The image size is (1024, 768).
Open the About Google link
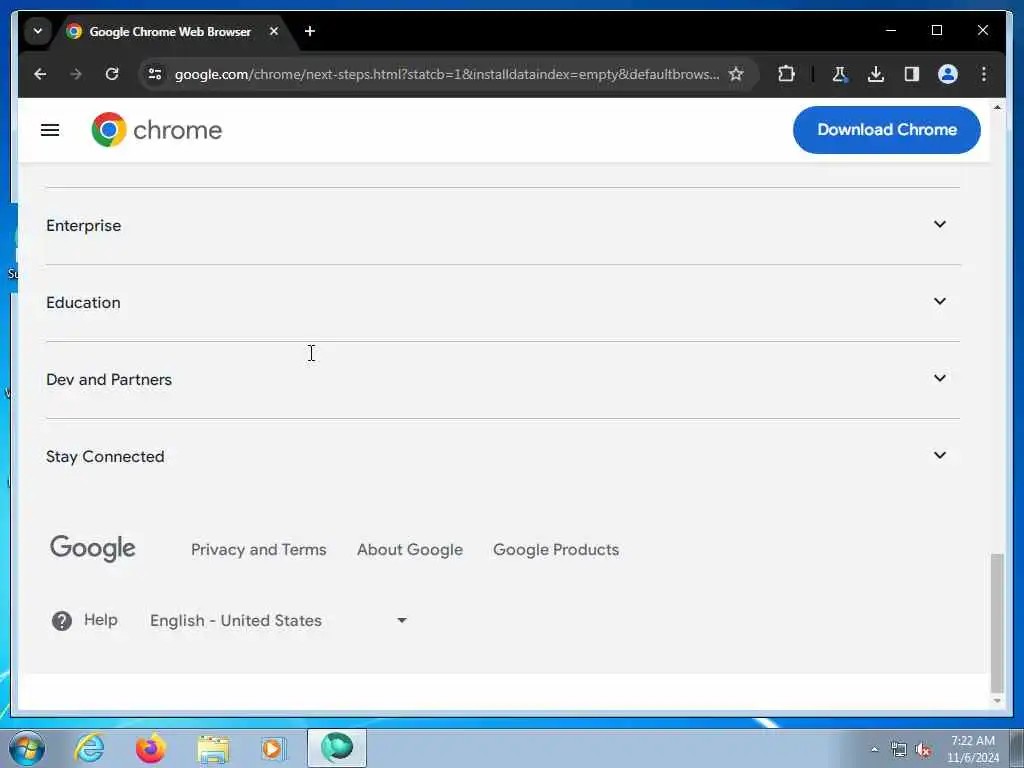[x=409, y=550]
